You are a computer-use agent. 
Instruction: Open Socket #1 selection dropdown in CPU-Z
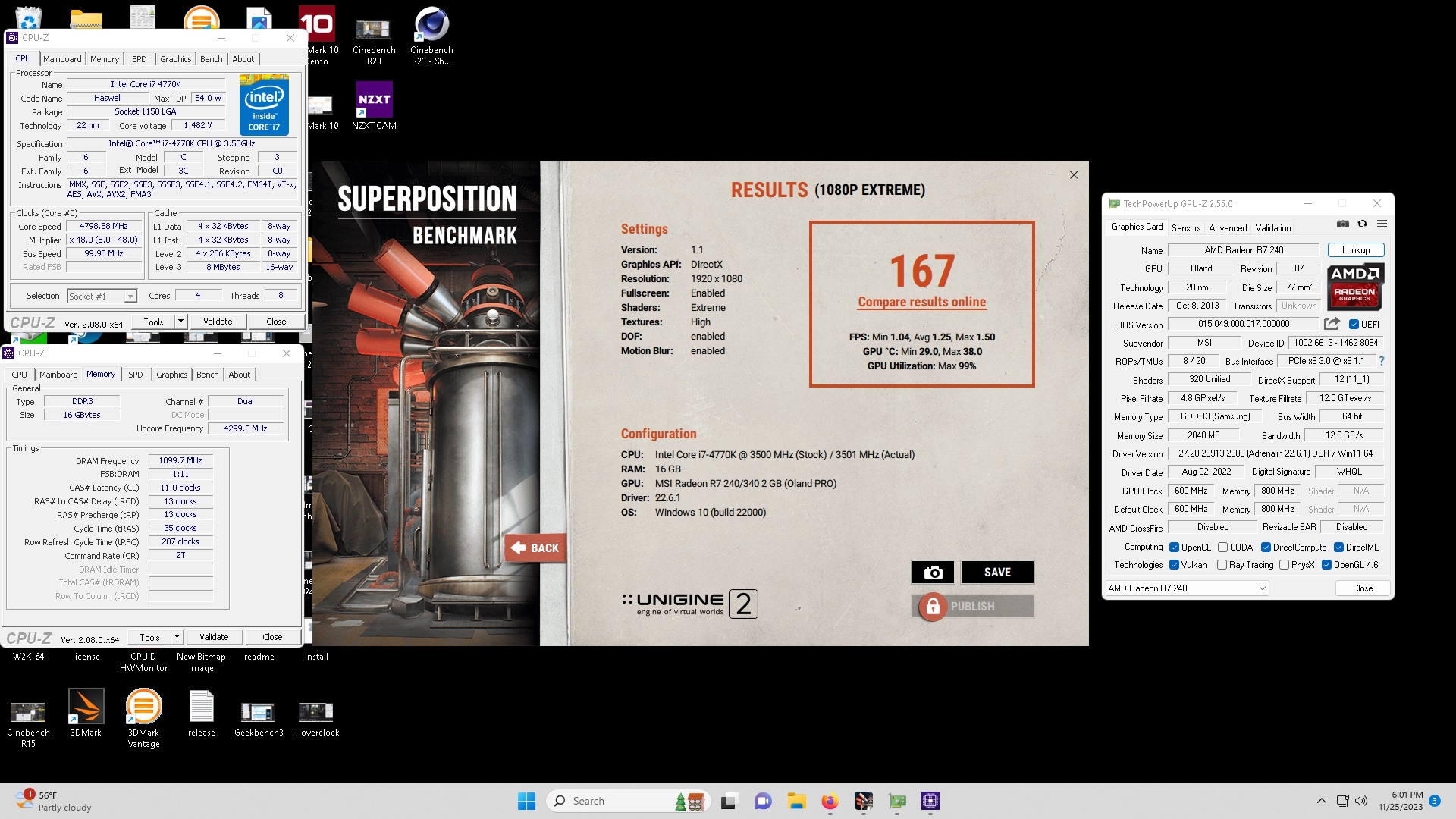tap(101, 297)
